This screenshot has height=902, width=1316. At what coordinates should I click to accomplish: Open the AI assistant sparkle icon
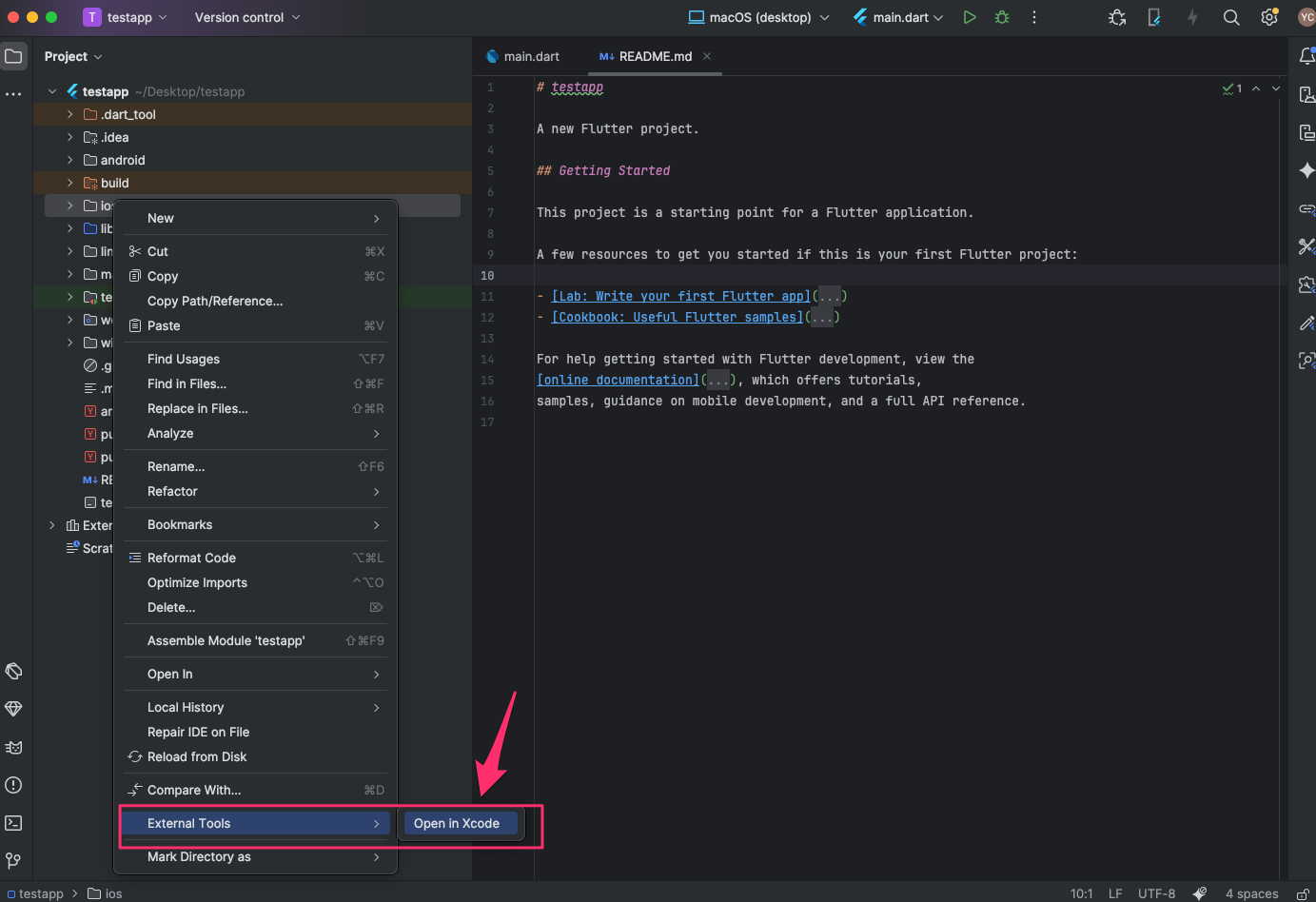(x=1306, y=170)
